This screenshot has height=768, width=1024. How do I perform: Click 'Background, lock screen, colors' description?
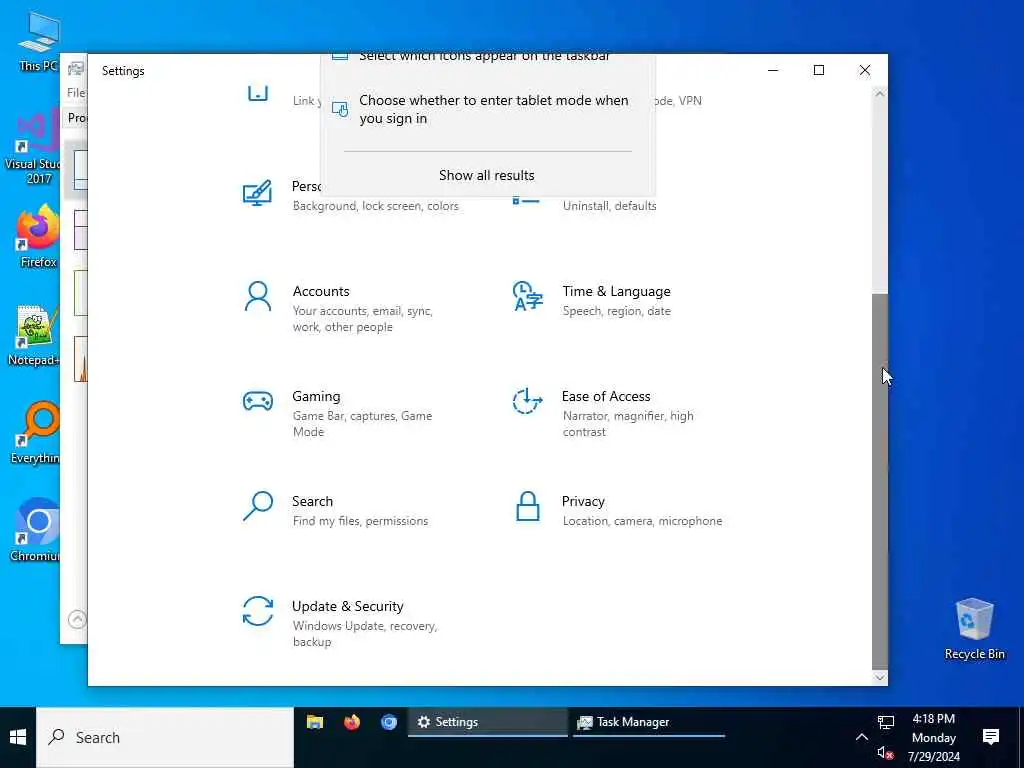click(x=376, y=206)
